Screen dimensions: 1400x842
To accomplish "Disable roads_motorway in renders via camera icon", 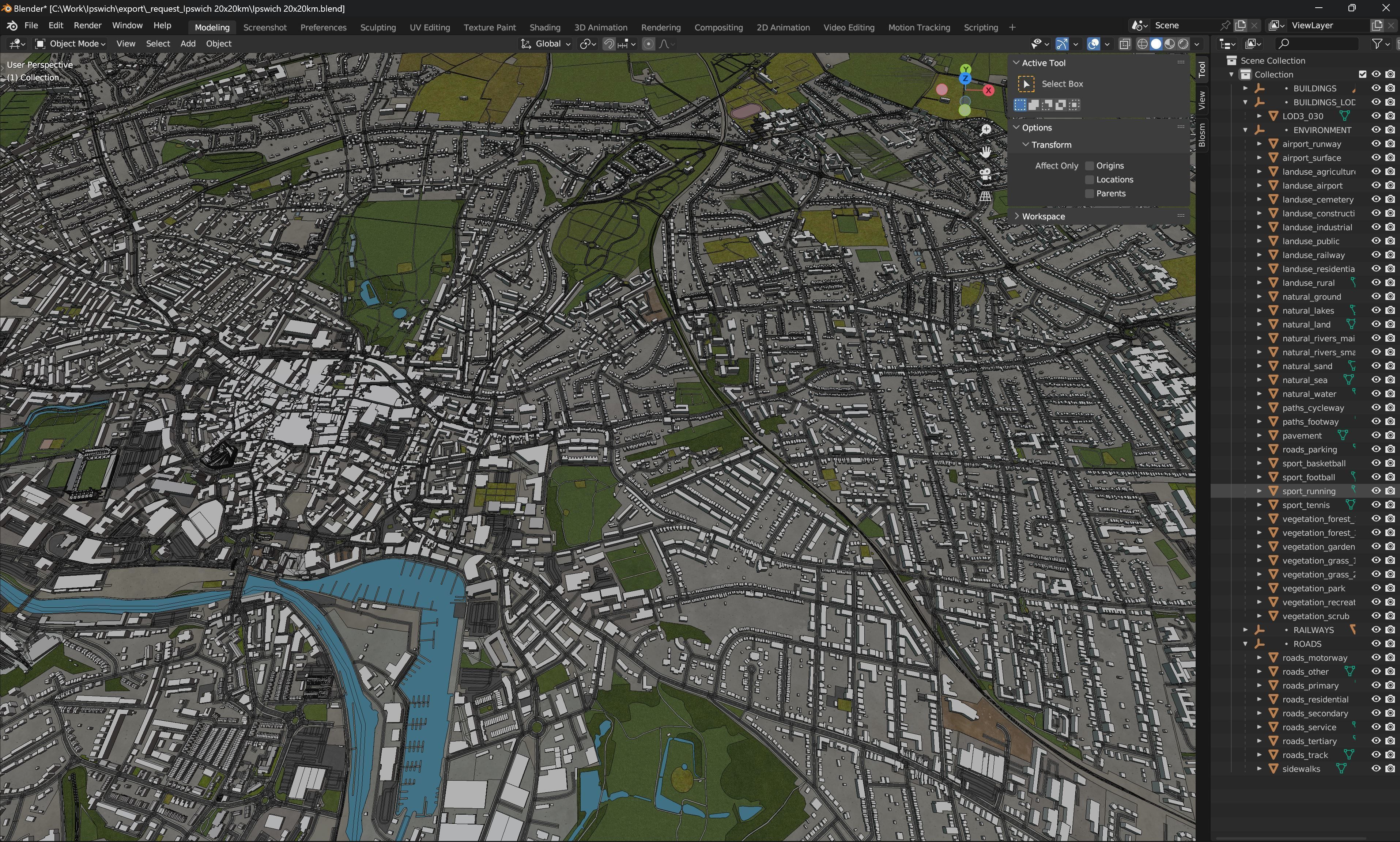I will (x=1390, y=657).
